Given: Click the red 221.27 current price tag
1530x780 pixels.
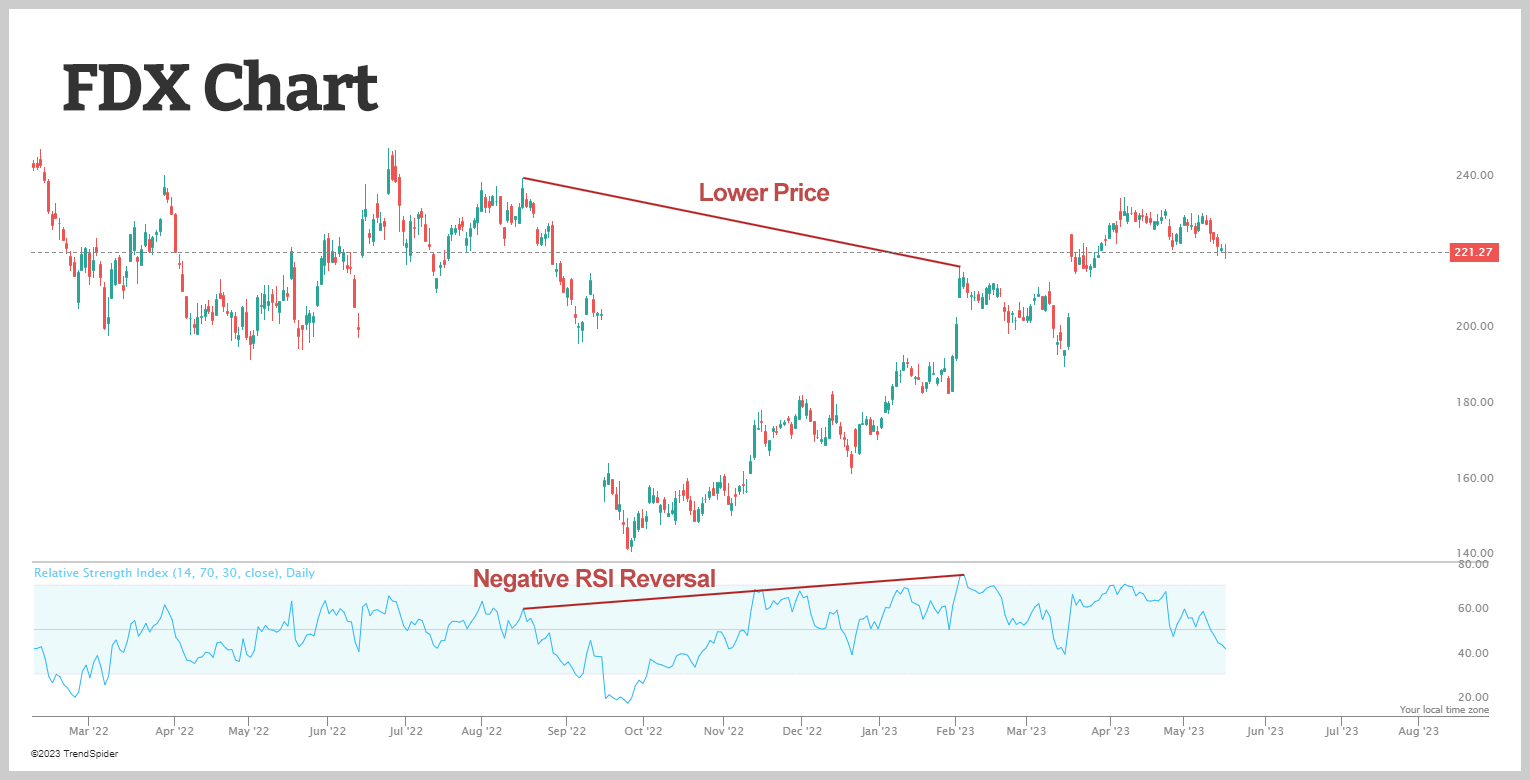Looking at the screenshot, I should tap(1473, 253).
